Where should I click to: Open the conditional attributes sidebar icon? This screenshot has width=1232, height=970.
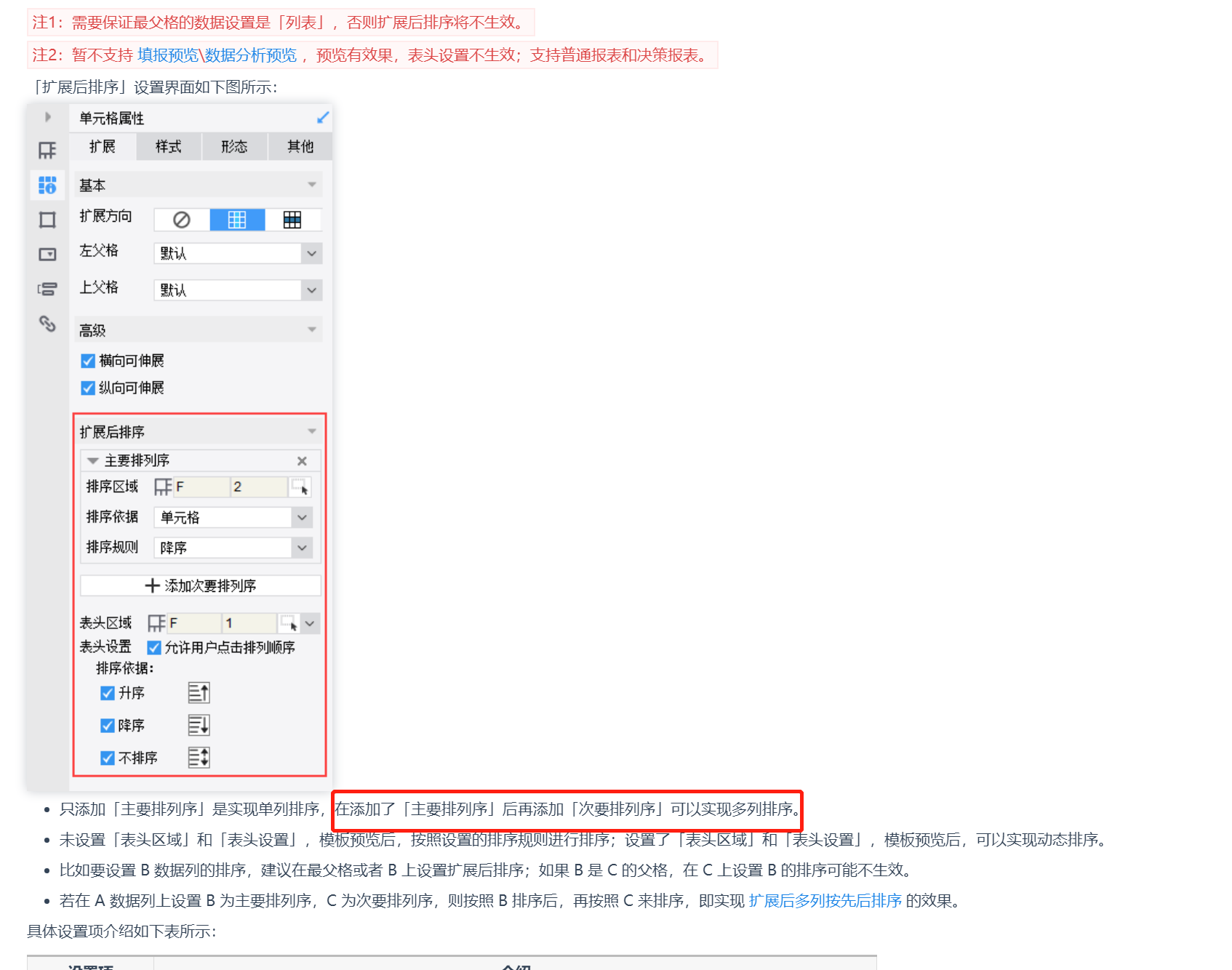[47, 289]
